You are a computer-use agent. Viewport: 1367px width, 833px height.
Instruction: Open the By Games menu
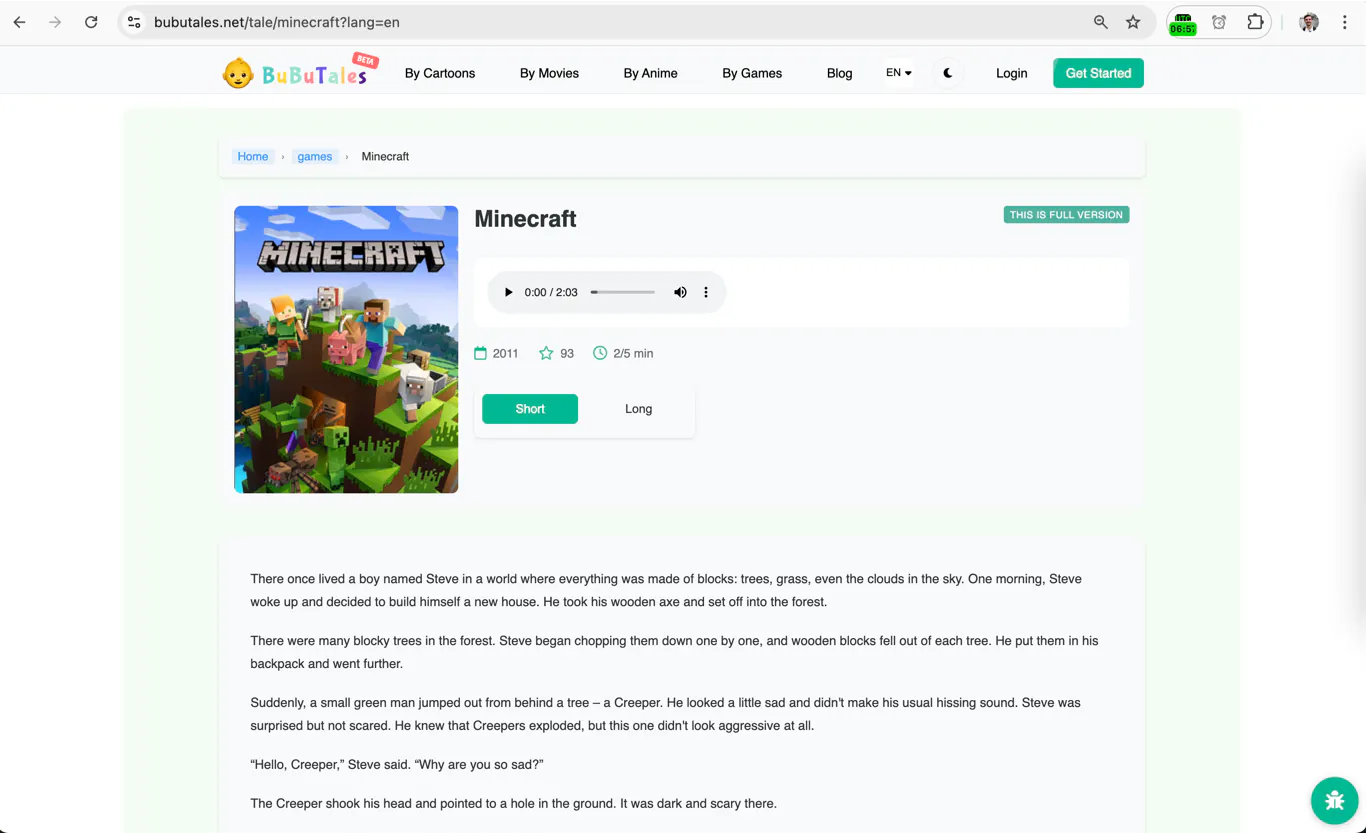click(752, 73)
